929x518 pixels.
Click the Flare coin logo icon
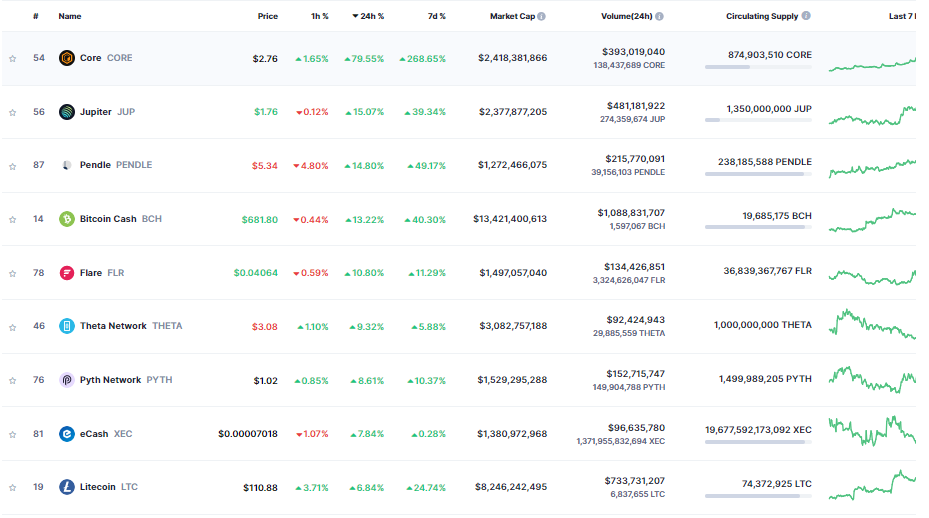point(67,273)
